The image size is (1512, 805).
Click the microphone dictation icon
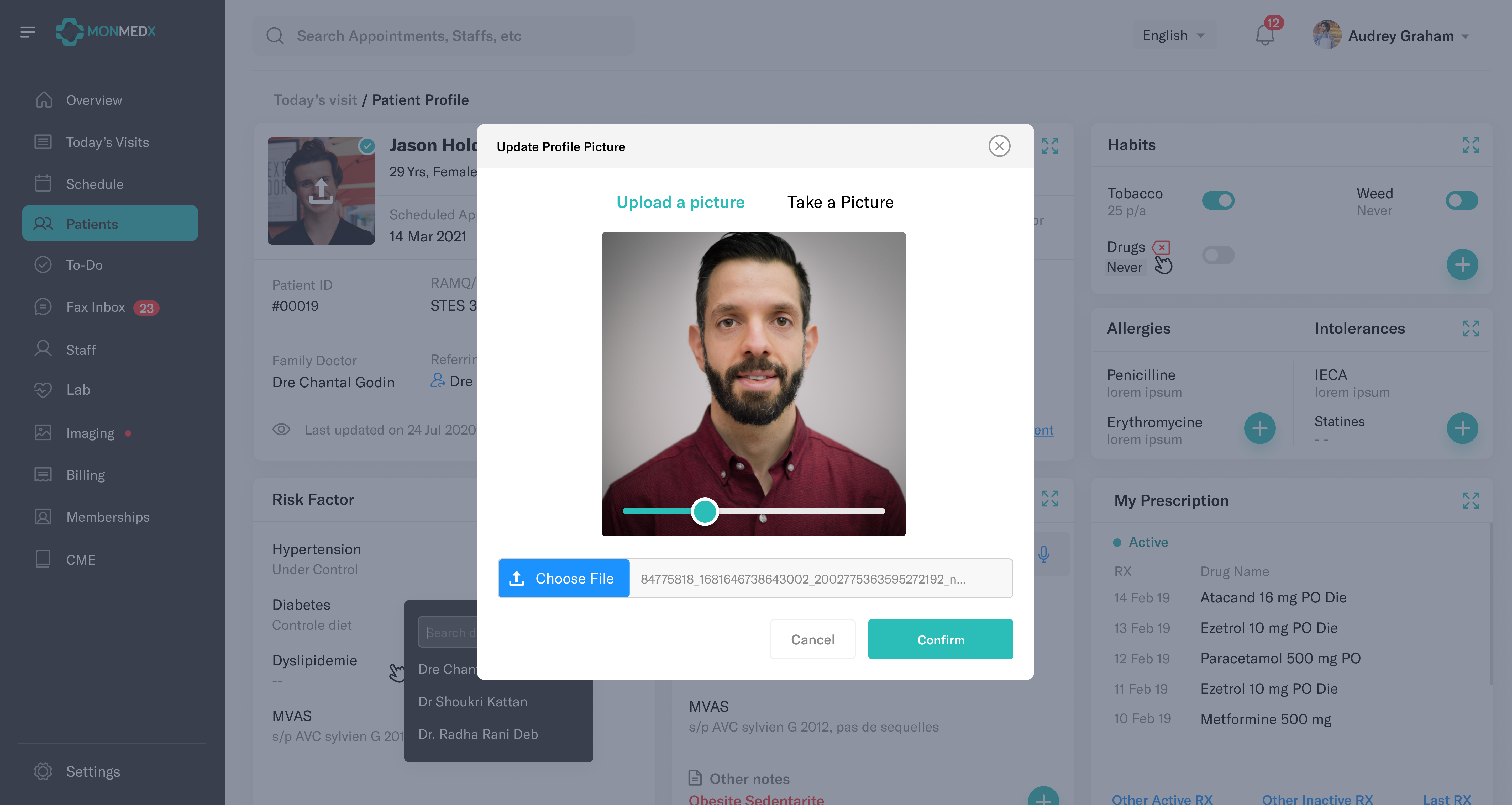pyautogui.click(x=1044, y=554)
